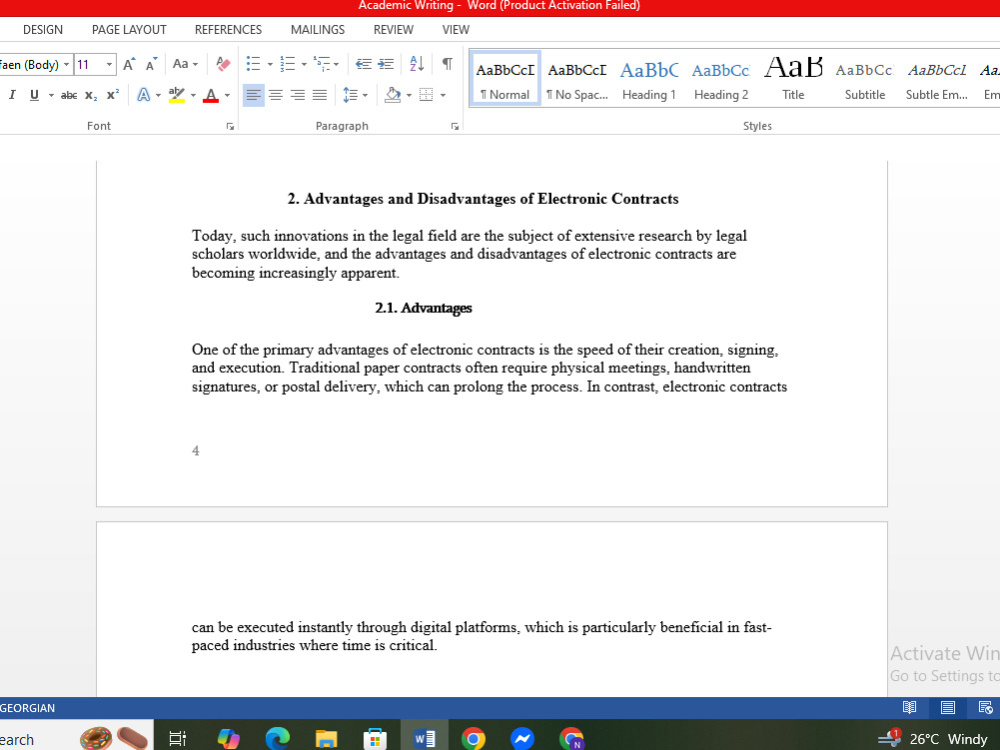
Task: Click the GEORGIAN language indicator
Action: (27, 708)
